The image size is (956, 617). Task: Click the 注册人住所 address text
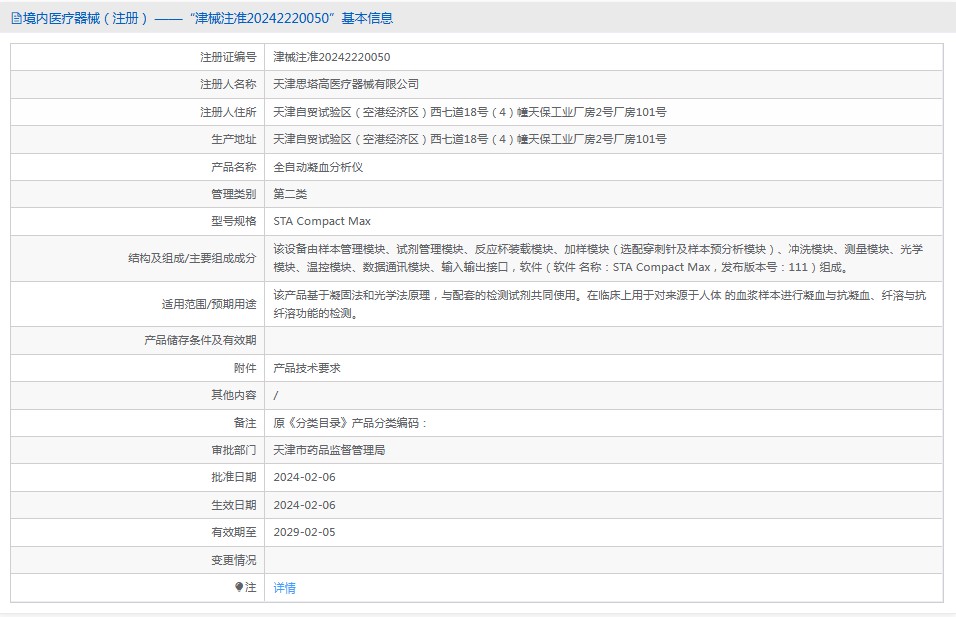pos(469,112)
